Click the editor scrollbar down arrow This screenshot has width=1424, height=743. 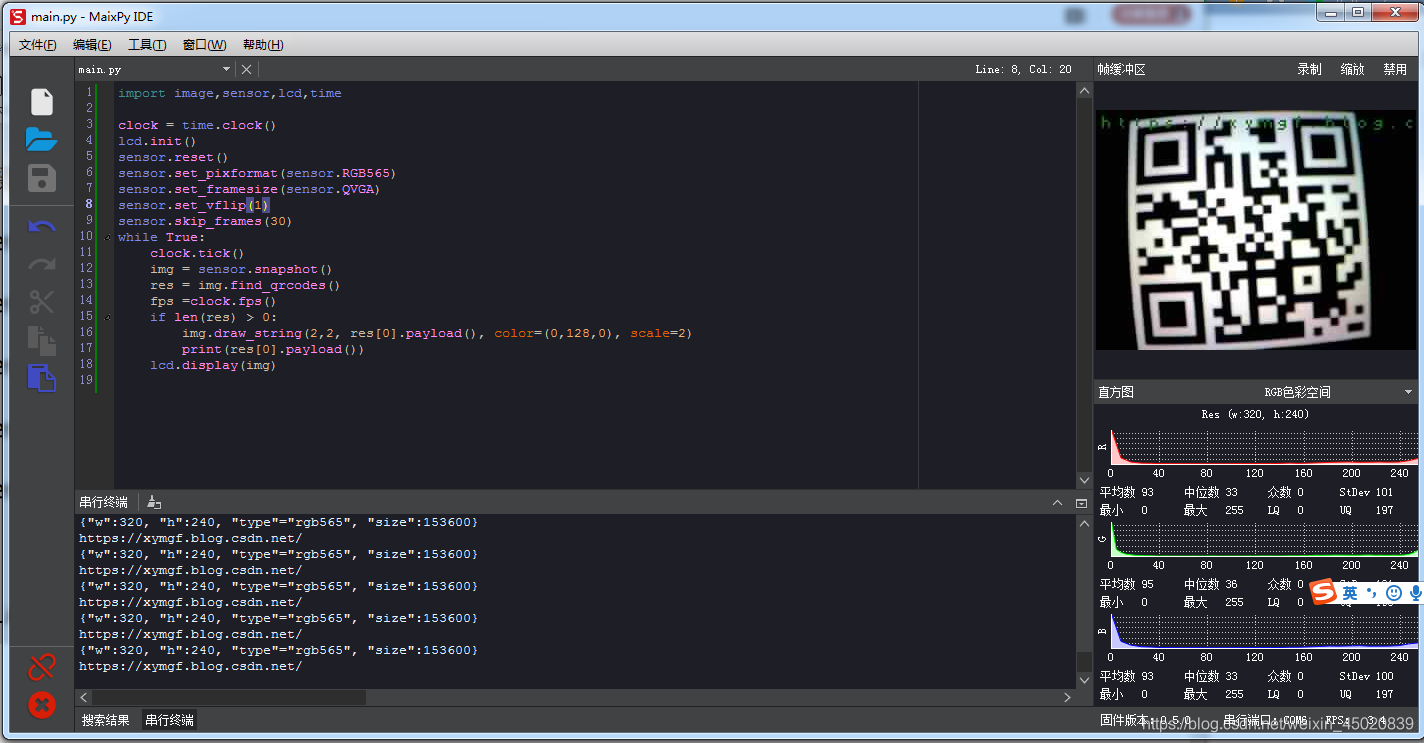click(1084, 480)
